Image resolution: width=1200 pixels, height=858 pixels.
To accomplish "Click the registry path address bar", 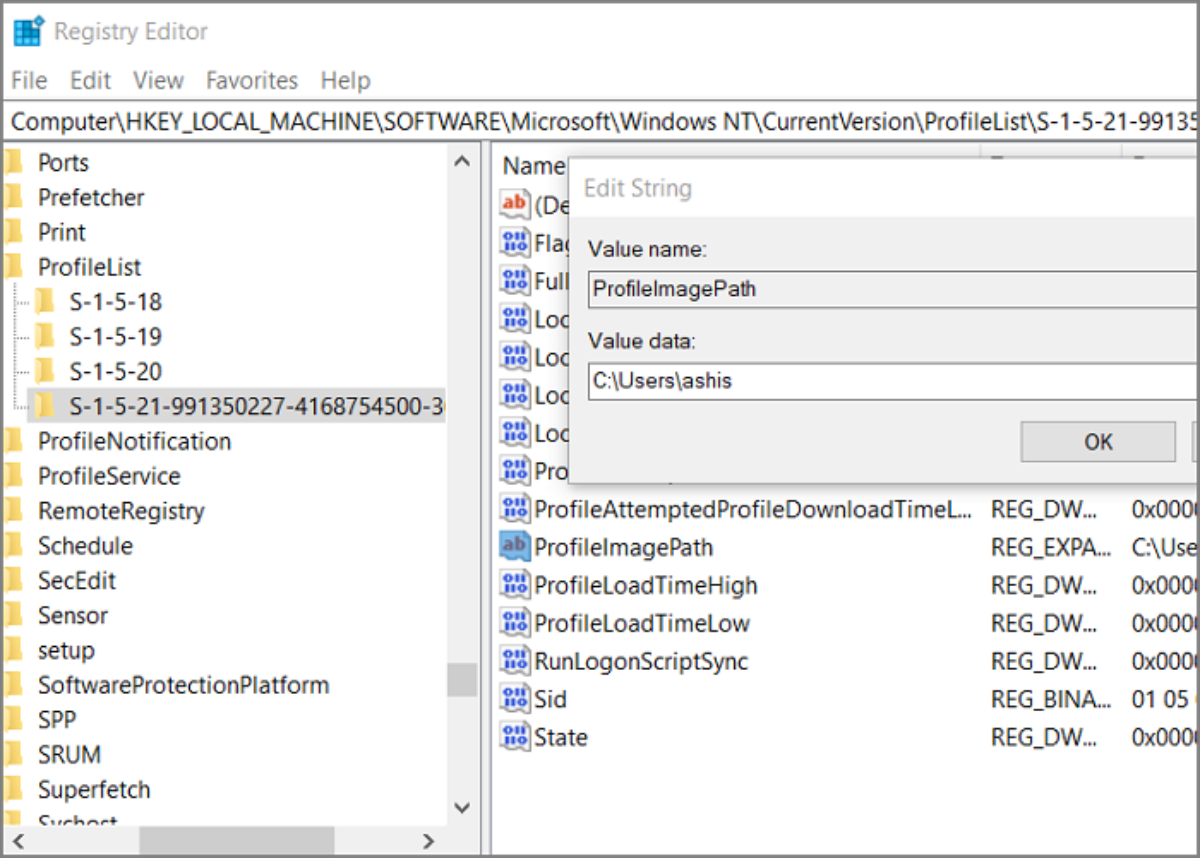I will 600,122.
